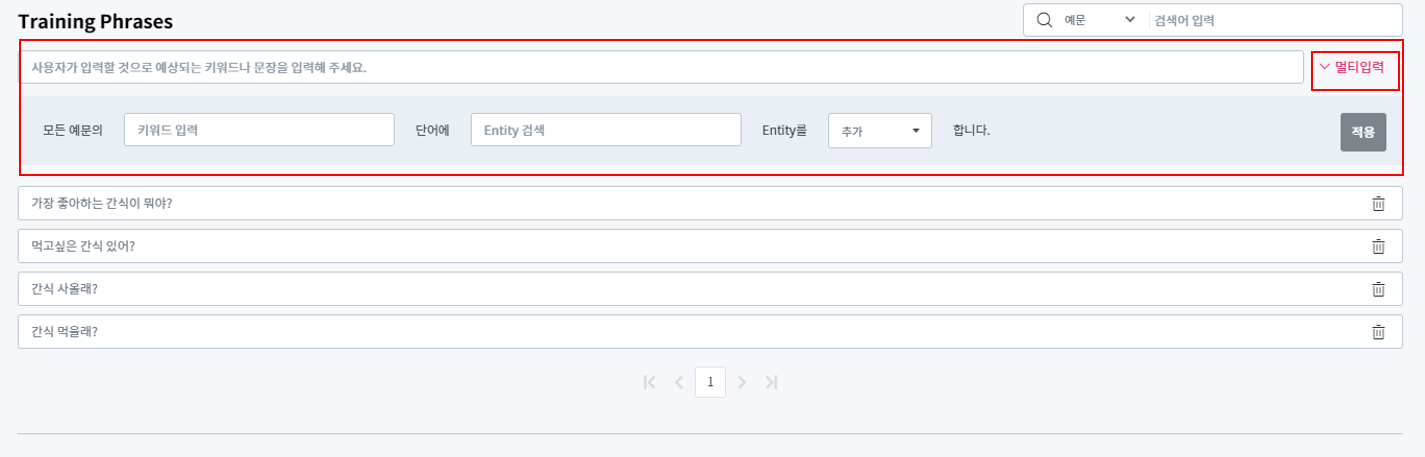Delete the phrase '먹고싶은 간식 있어?'
The height and width of the screenshot is (457, 1425).
click(1378, 246)
